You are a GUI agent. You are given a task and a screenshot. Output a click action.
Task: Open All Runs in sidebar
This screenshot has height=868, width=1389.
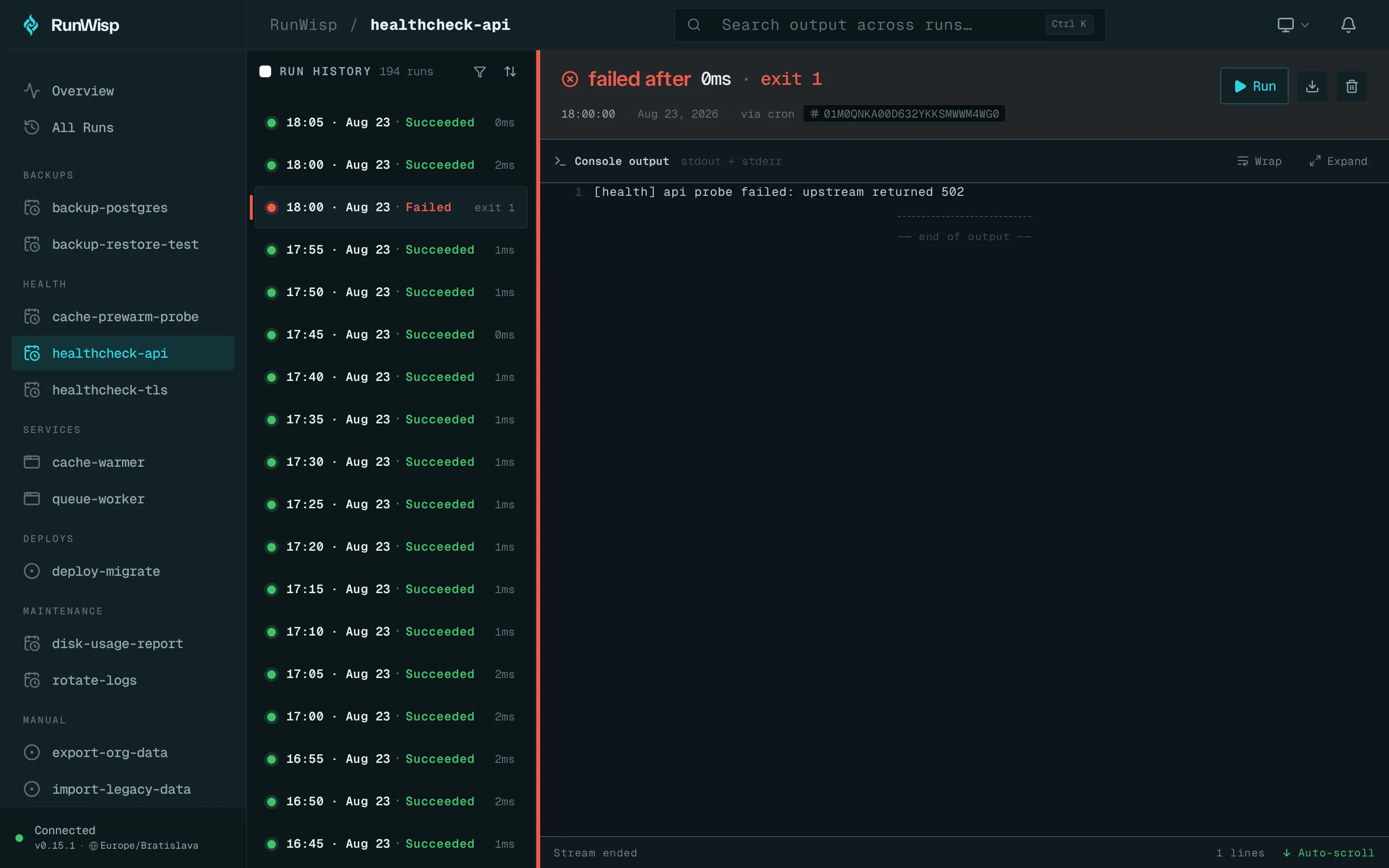pos(123,127)
